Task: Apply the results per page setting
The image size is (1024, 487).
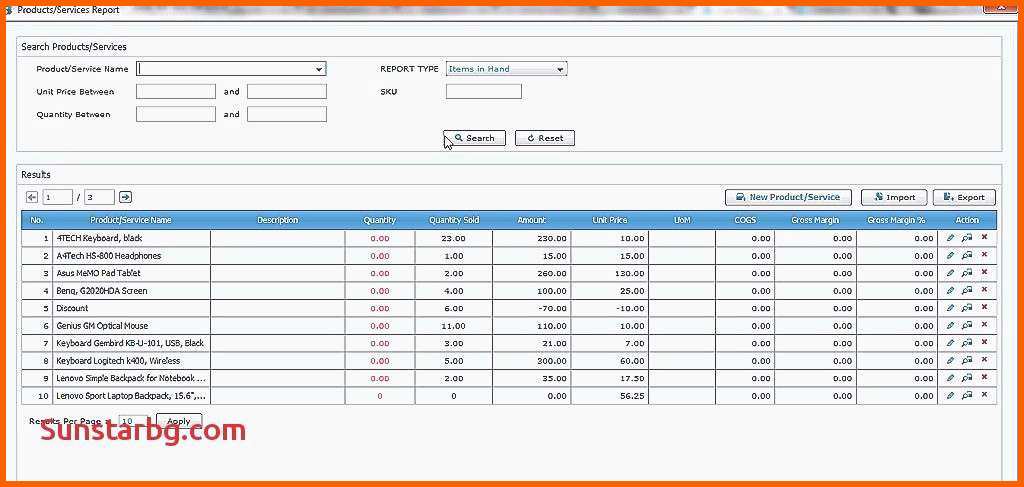Action: (x=179, y=422)
